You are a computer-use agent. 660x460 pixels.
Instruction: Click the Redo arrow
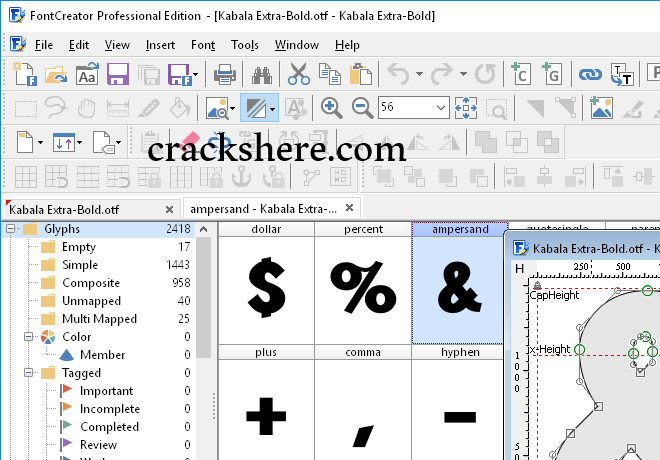[442, 74]
